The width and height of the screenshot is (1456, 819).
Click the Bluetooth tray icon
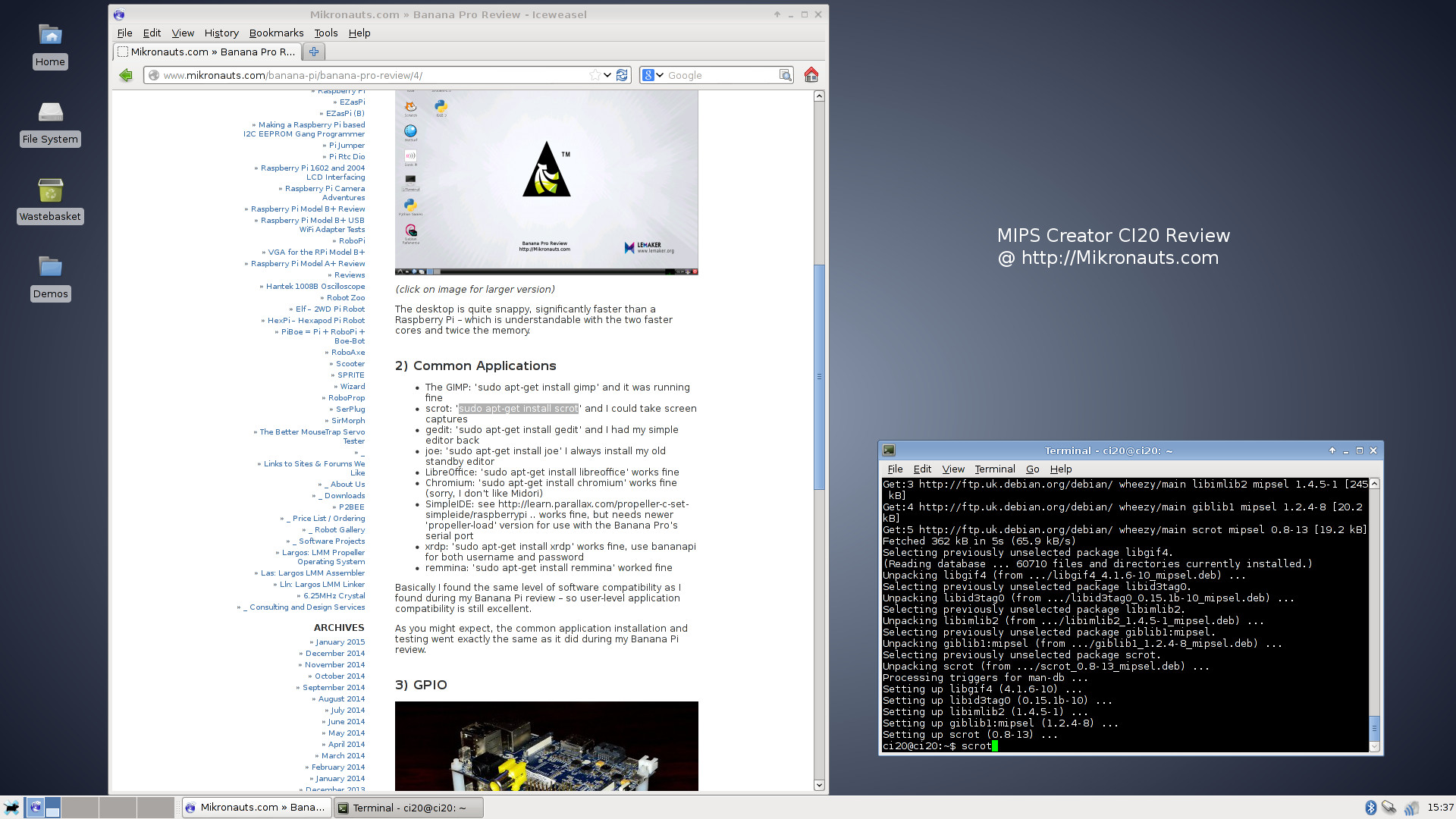coord(1370,808)
